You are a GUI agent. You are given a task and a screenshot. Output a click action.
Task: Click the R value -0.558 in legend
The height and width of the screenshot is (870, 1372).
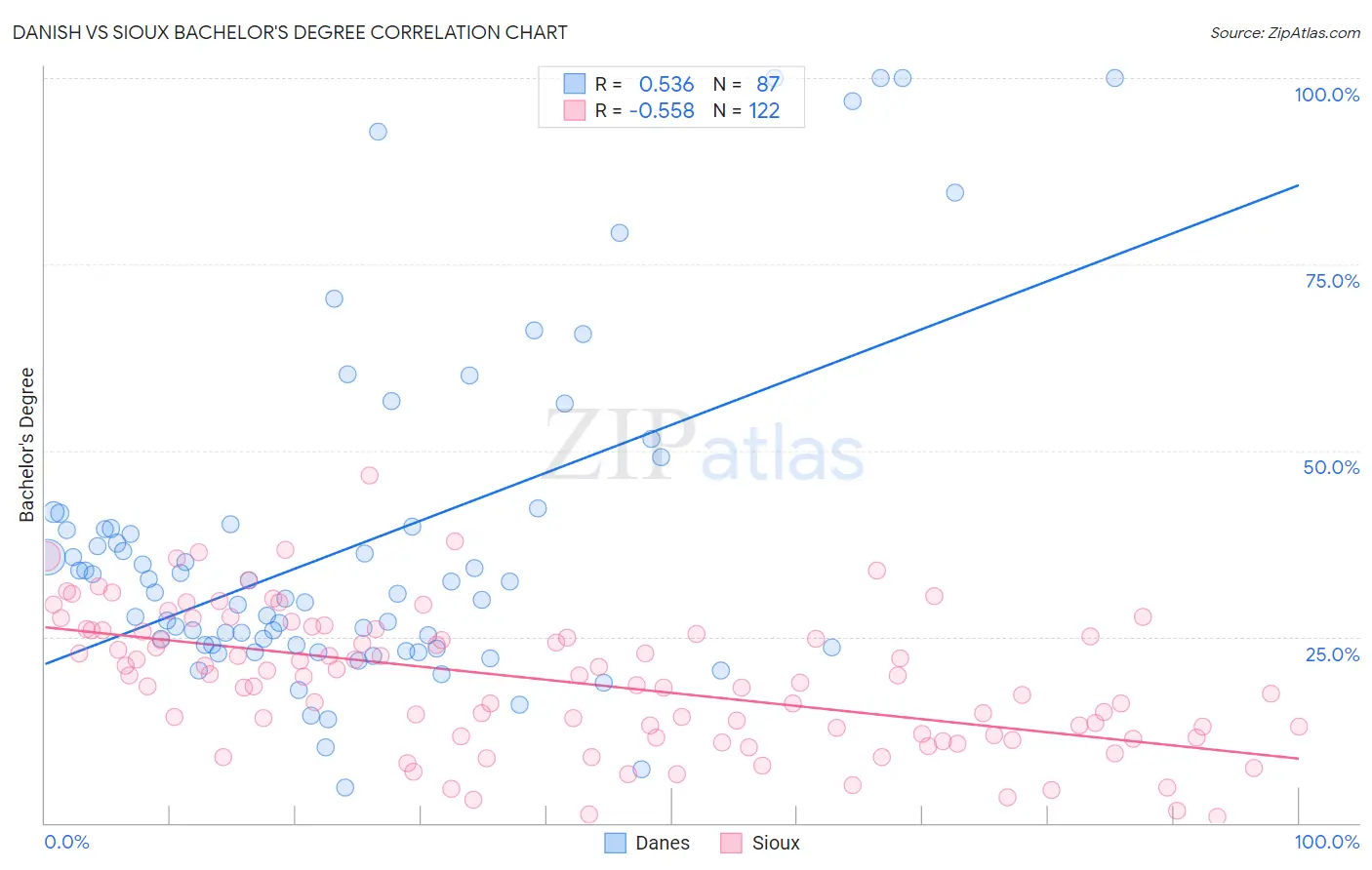tap(662, 110)
